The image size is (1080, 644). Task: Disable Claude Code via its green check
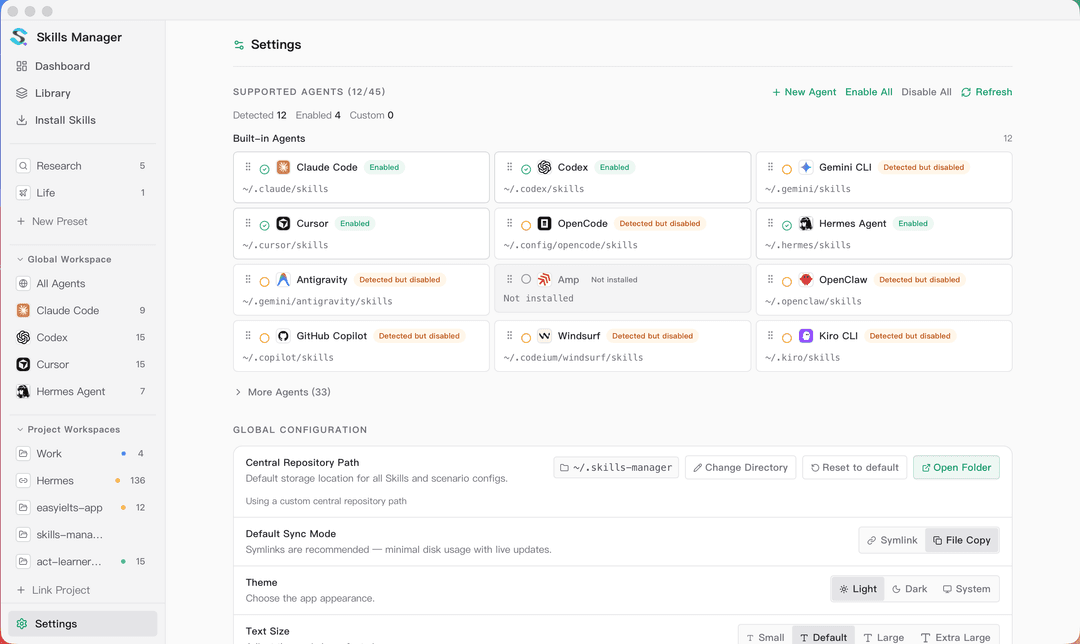coord(264,169)
